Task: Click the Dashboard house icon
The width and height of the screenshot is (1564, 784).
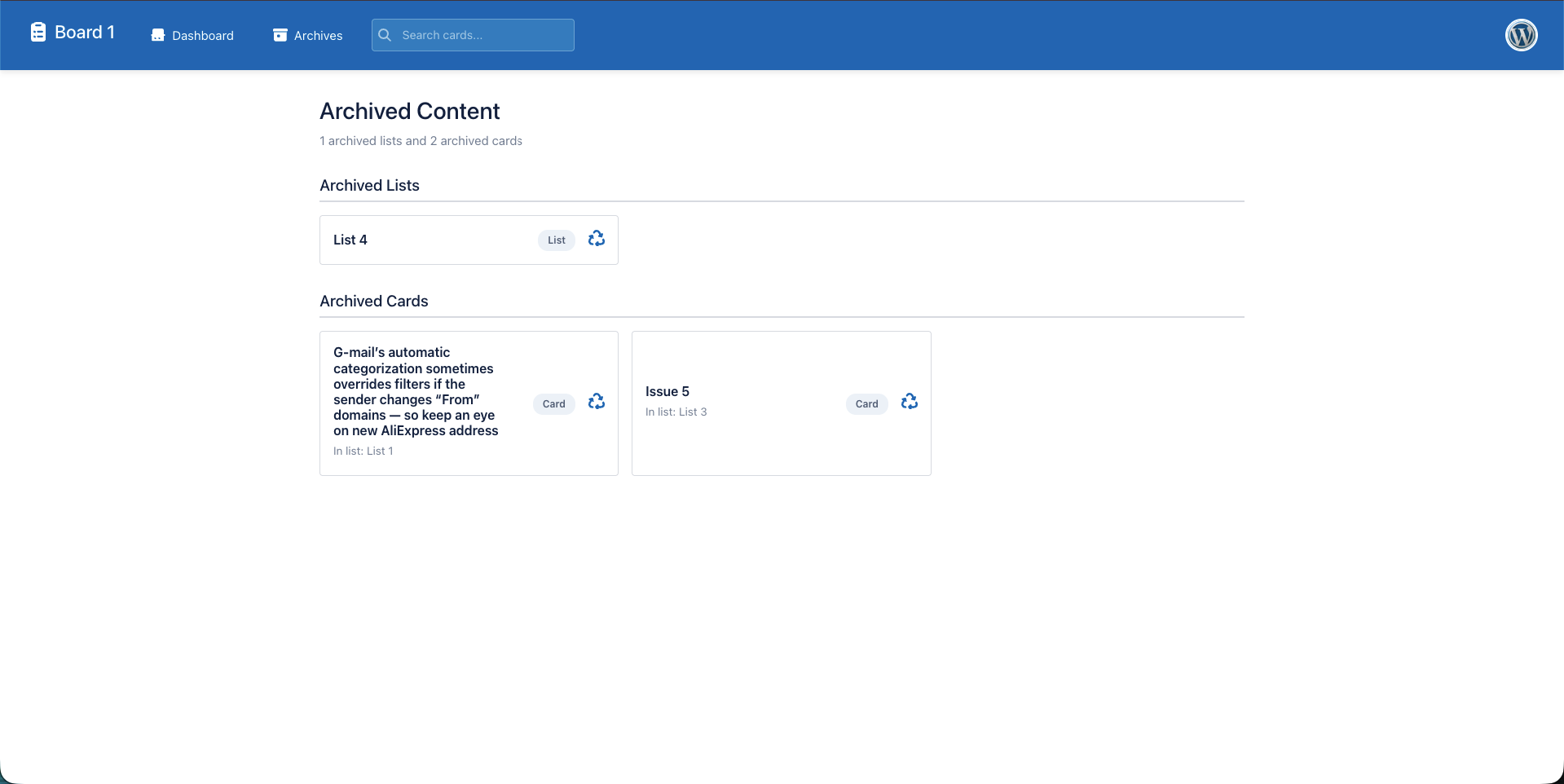Action: (x=156, y=34)
